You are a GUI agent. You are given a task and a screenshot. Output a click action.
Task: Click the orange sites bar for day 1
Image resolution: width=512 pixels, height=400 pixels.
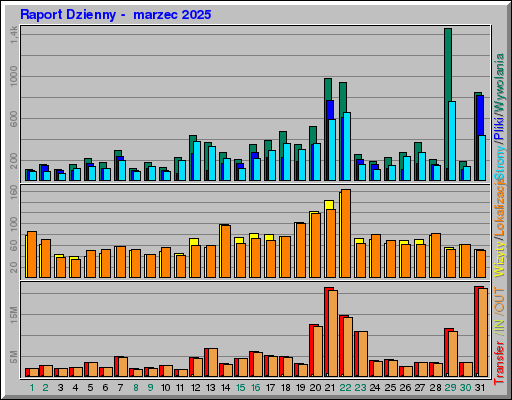tap(32, 254)
